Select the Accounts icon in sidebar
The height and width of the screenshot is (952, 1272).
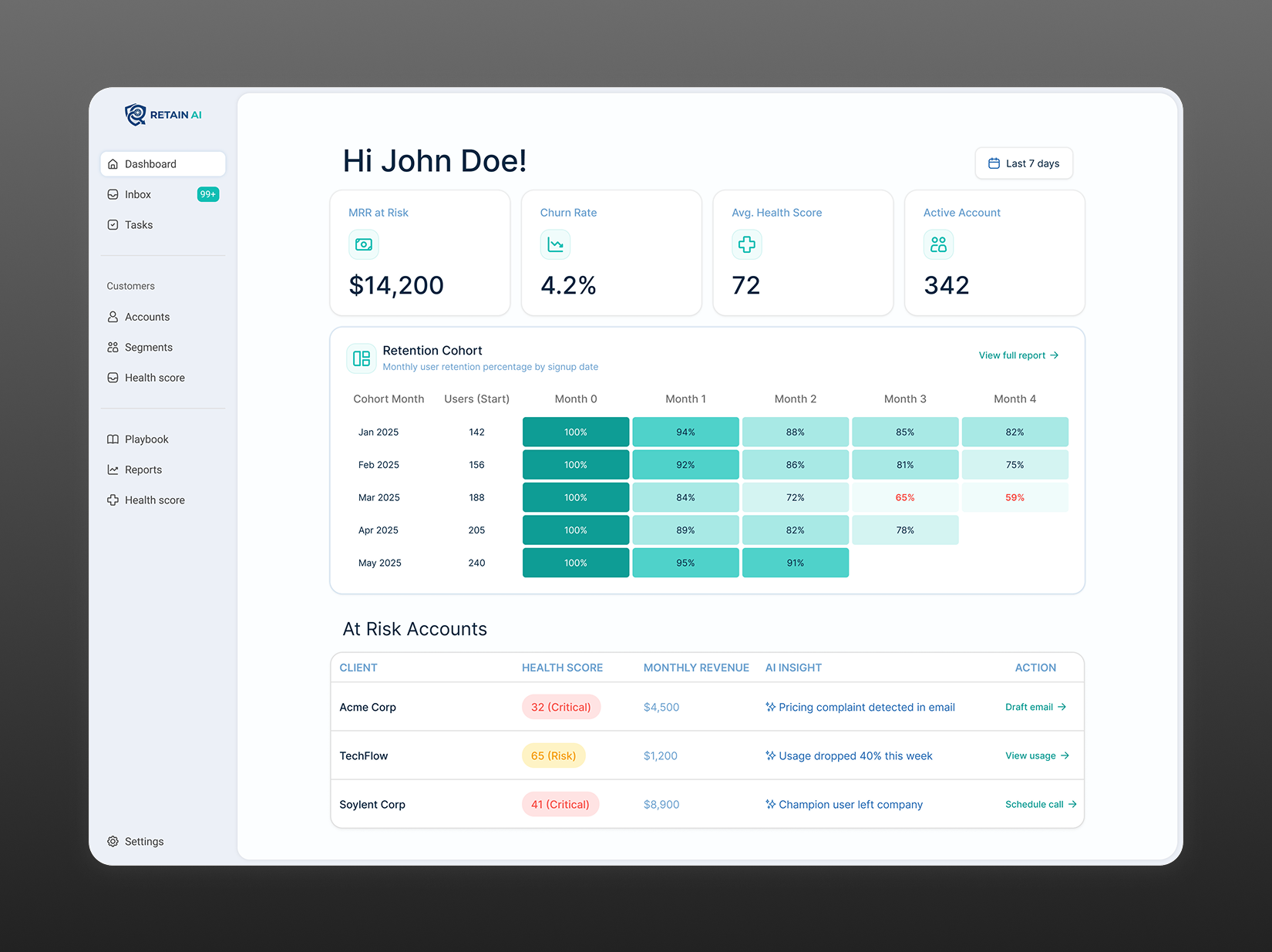113,316
